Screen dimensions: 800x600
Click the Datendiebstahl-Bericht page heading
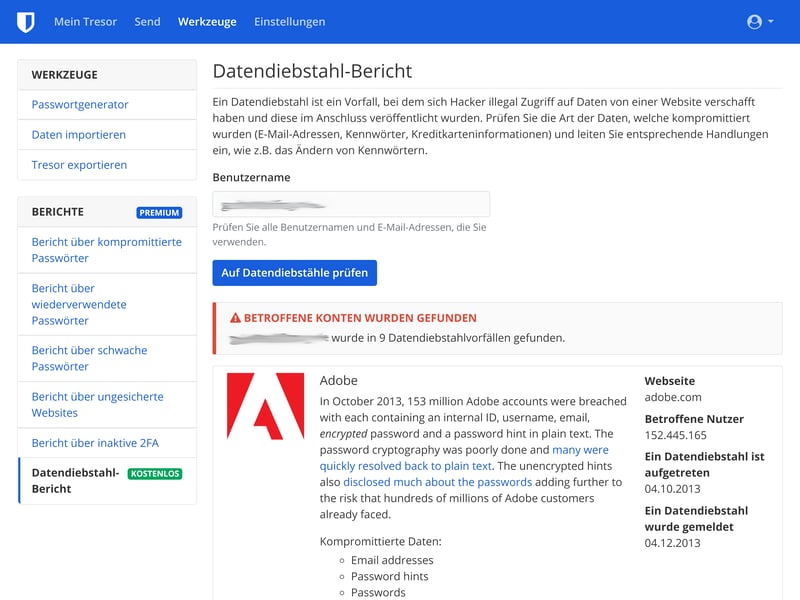click(312, 71)
